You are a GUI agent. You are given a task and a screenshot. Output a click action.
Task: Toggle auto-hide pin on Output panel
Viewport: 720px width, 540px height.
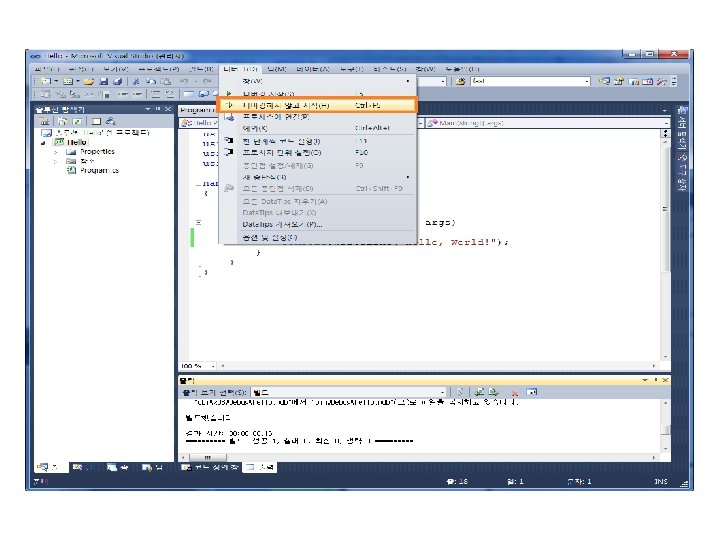coord(655,380)
